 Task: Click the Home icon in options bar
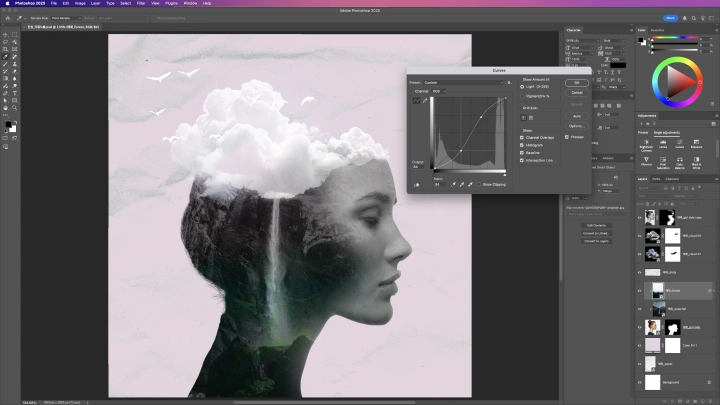8,18
